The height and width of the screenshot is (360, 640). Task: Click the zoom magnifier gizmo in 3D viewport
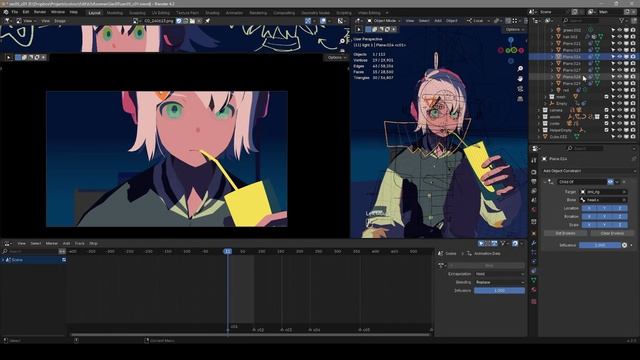(520, 69)
